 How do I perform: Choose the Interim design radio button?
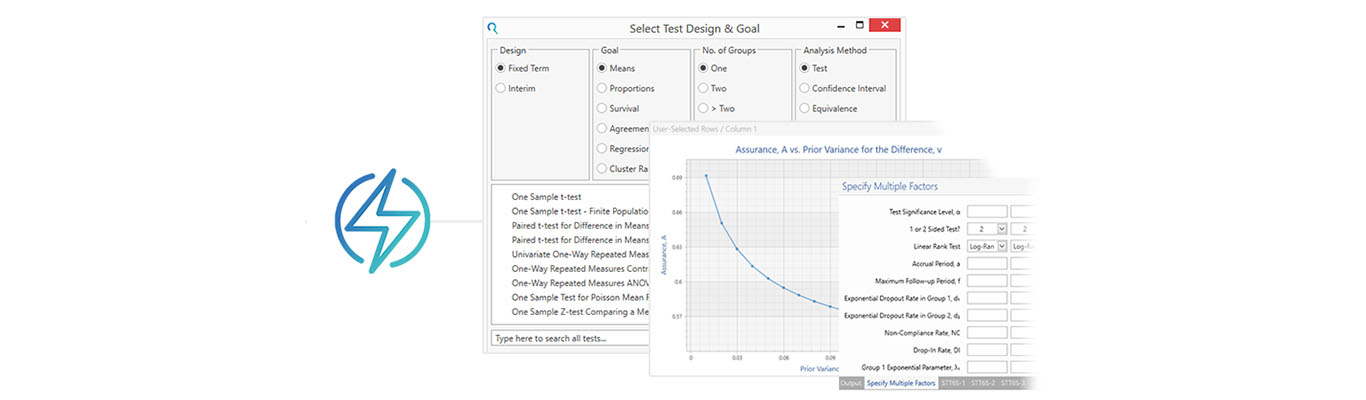point(501,88)
